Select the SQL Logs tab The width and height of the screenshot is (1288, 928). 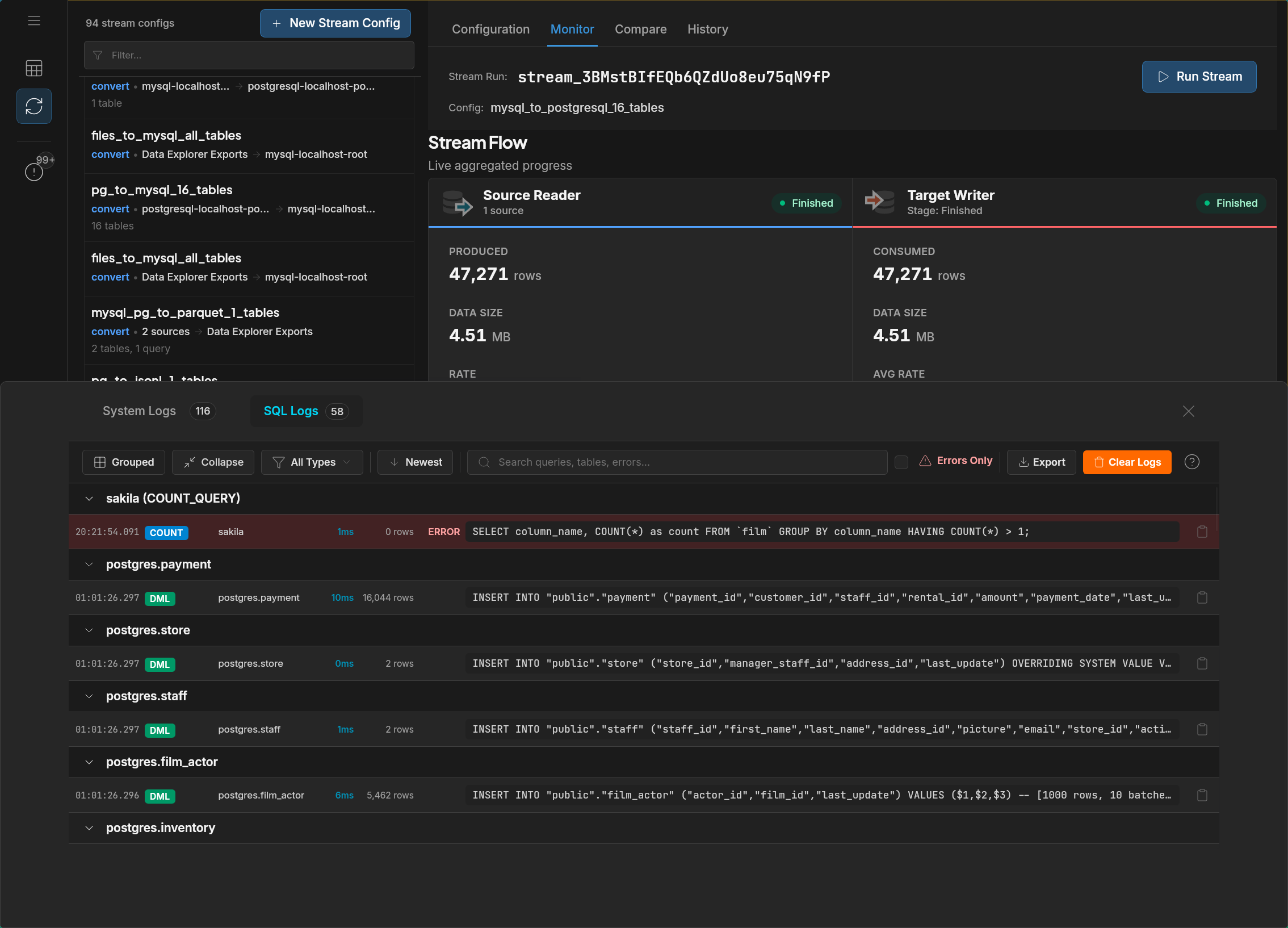pyautogui.click(x=306, y=411)
